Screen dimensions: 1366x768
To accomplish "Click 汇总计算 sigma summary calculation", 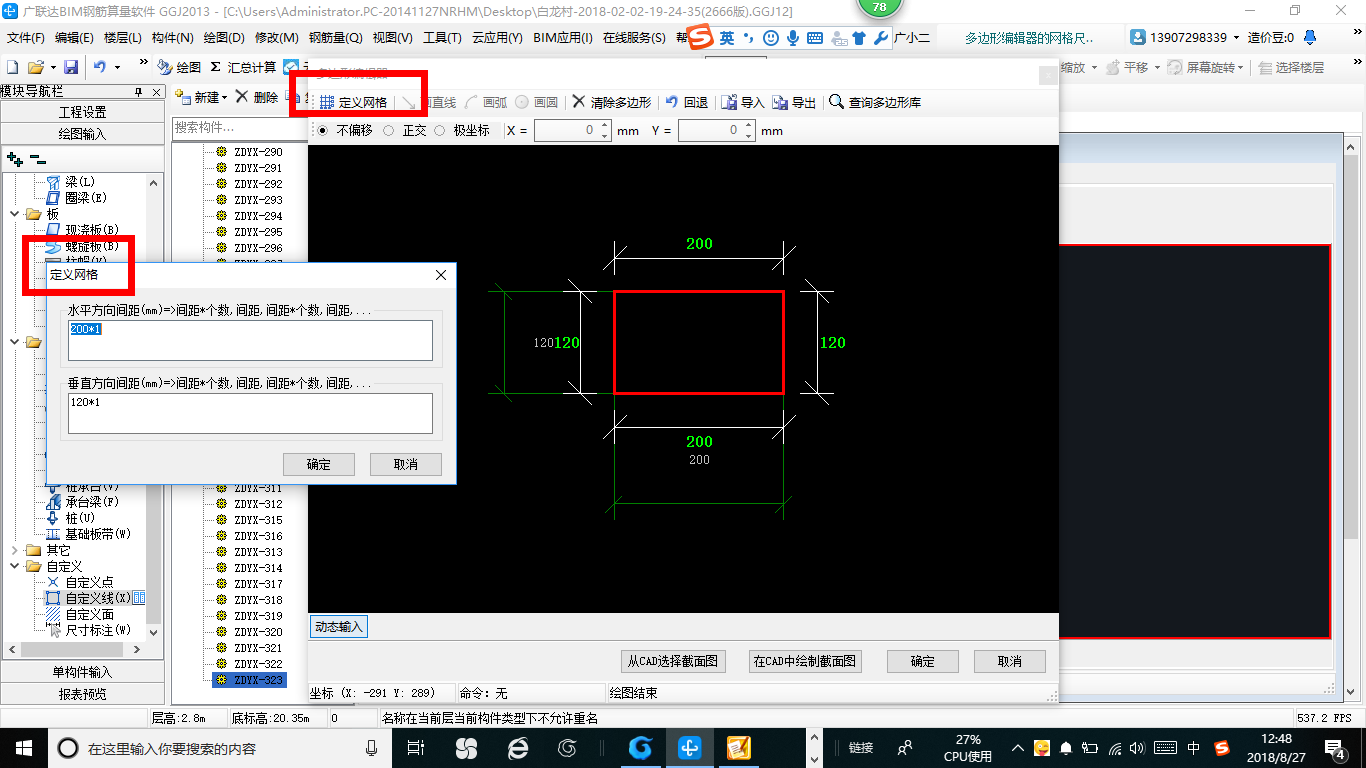I will pyautogui.click(x=243, y=67).
